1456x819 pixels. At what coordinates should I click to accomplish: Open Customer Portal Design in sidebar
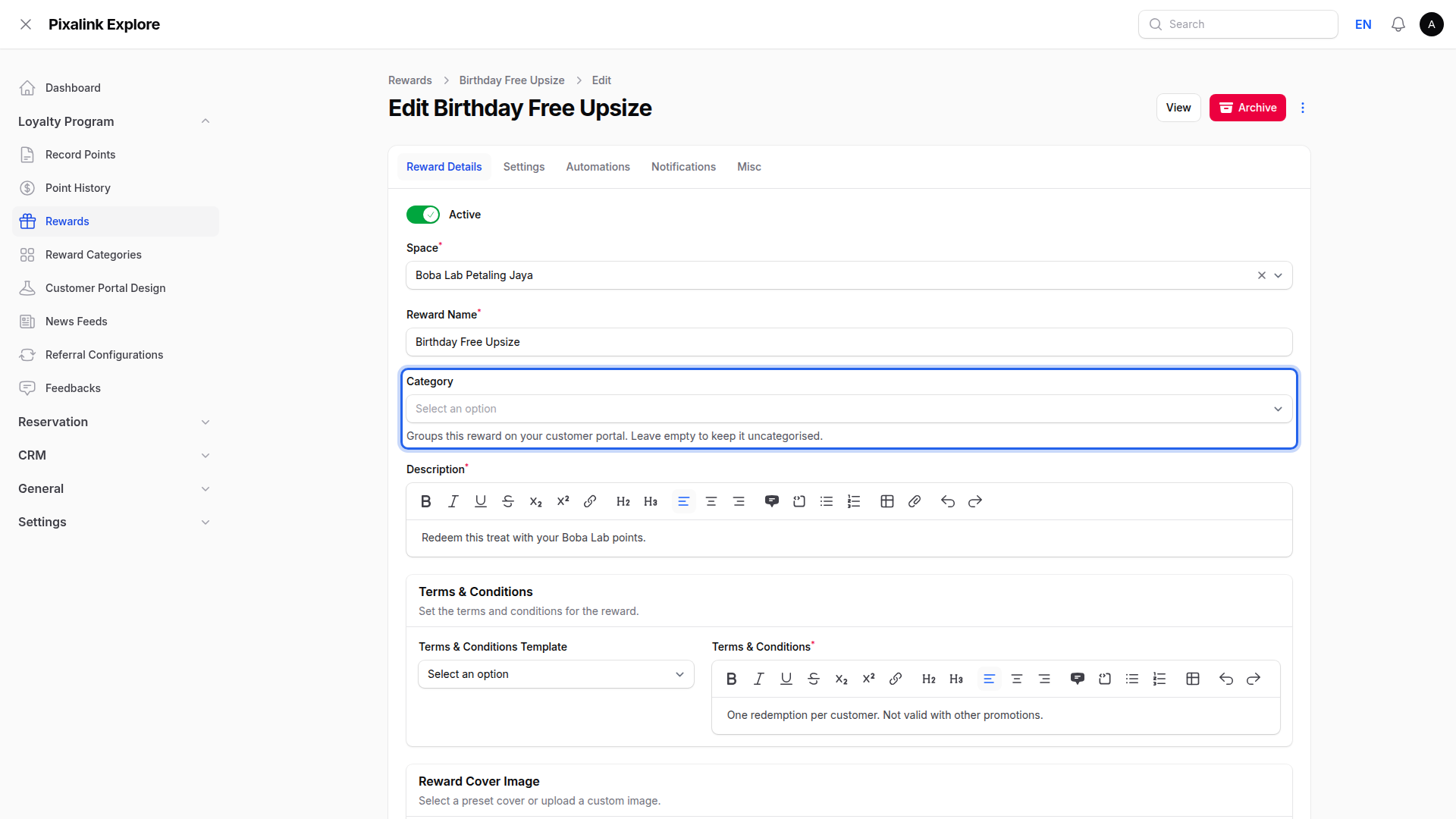tap(115, 288)
